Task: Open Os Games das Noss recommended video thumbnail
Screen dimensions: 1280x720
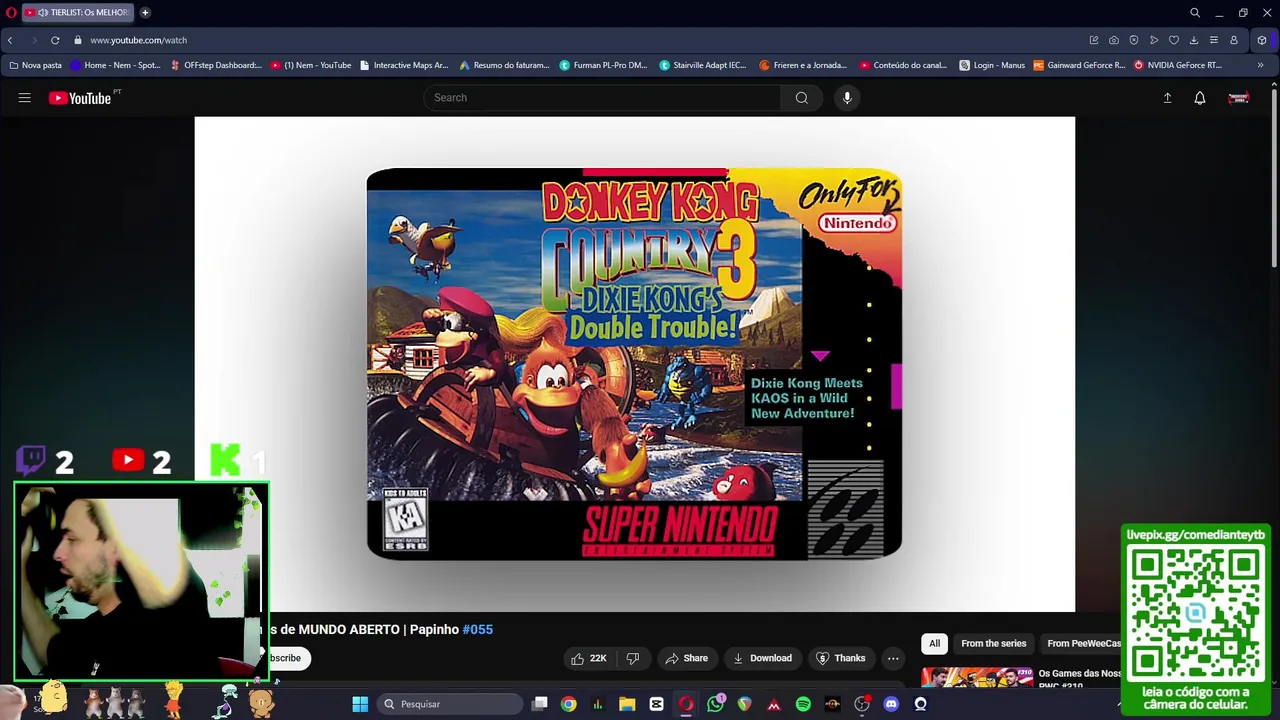Action: 977,677
